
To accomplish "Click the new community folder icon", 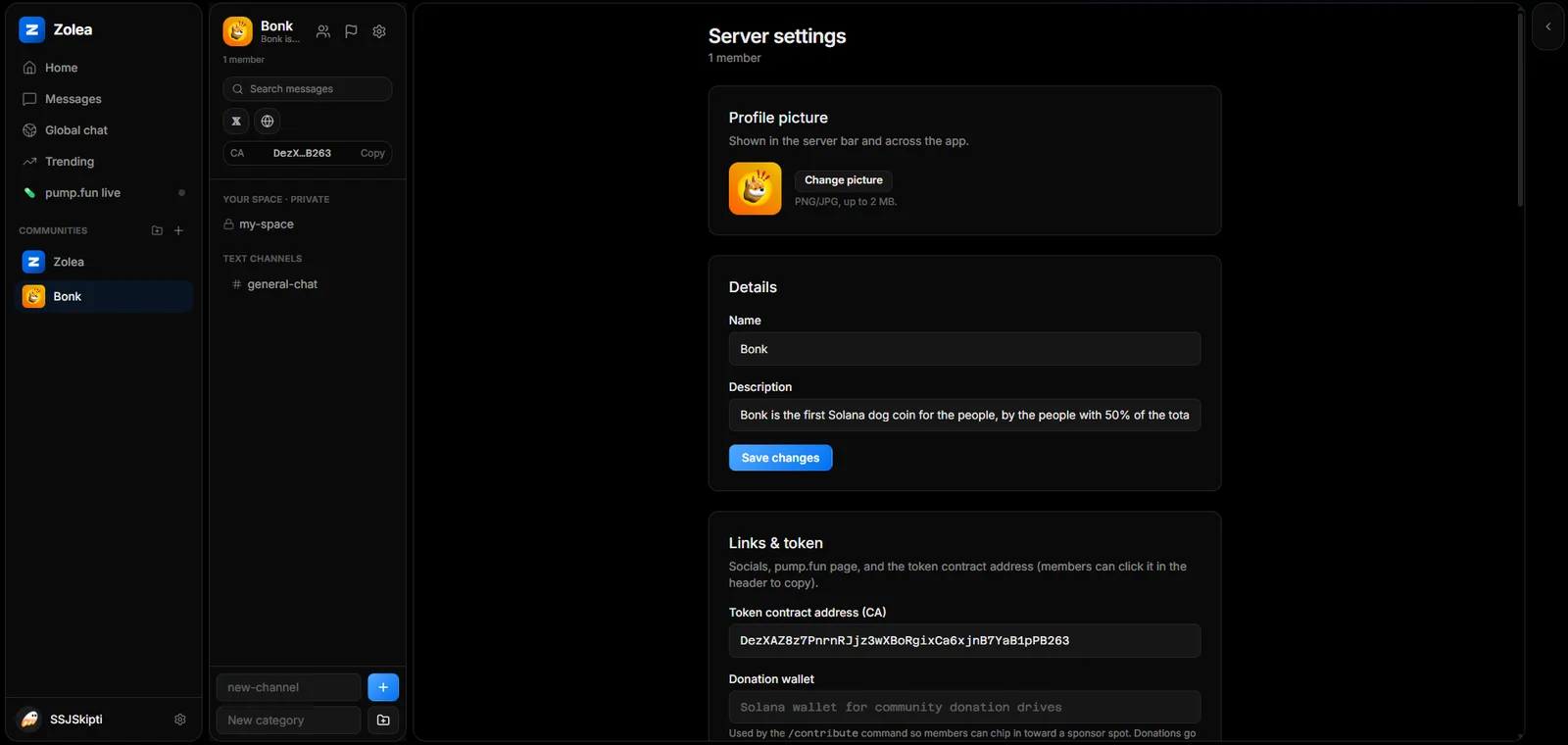I will [x=157, y=230].
